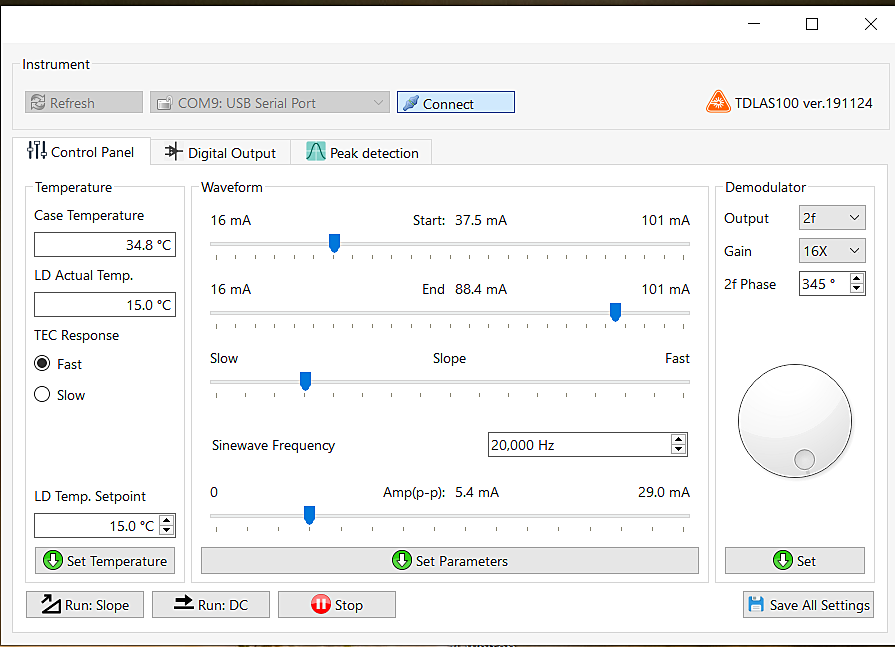The width and height of the screenshot is (895, 647).
Task: Decrease the LD Temp. Setpoint value
Action: click(167, 531)
